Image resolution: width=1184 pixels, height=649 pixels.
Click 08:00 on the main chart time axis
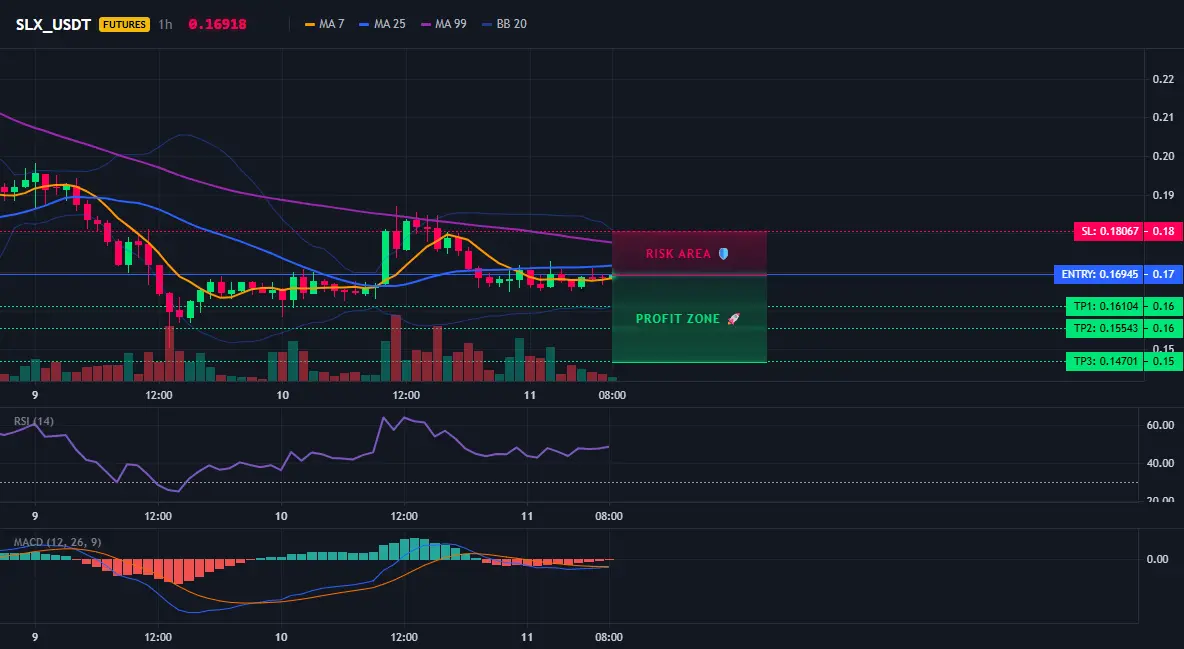tap(612, 395)
